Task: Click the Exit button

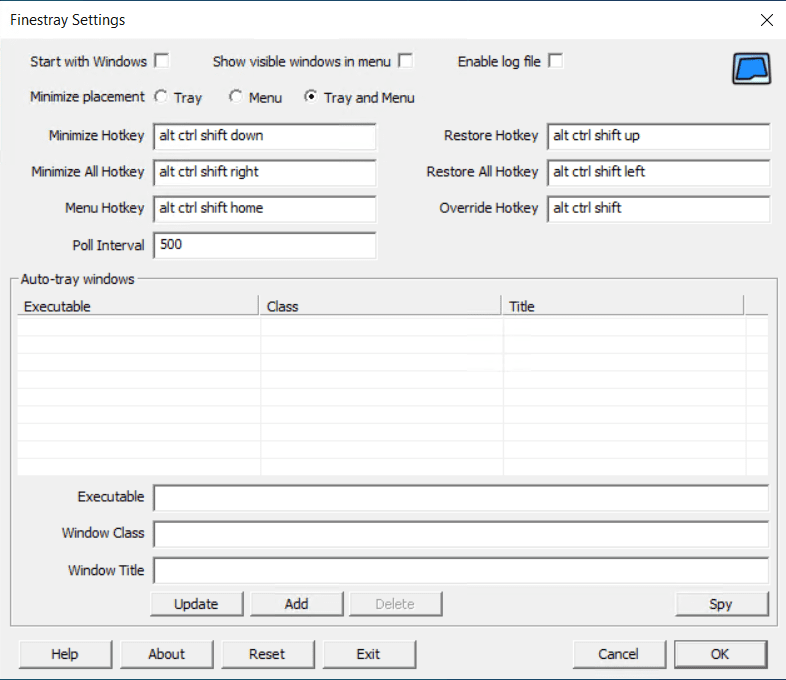Action: [x=369, y=654]
